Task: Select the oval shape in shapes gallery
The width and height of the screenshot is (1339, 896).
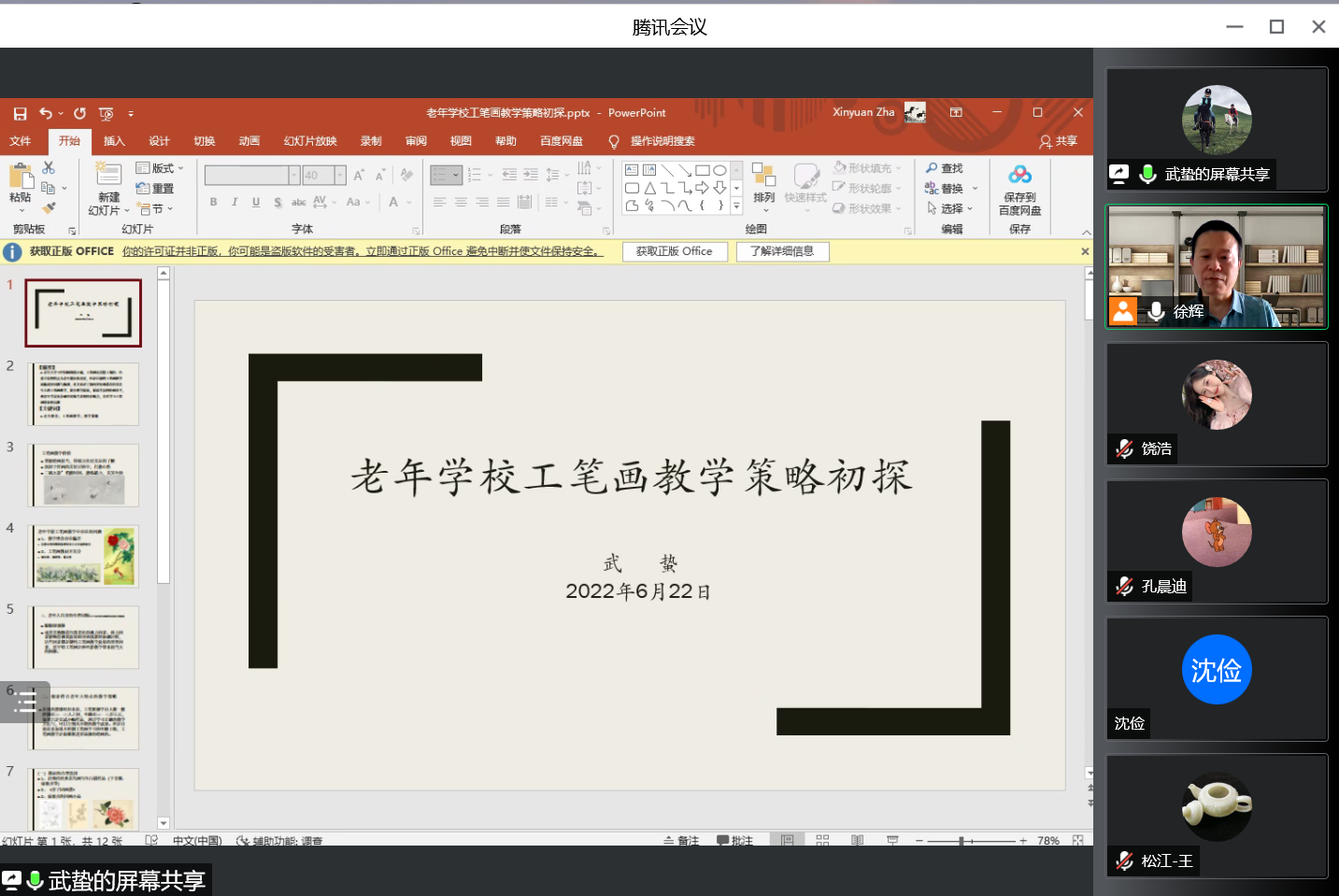Action: [719, 170]
